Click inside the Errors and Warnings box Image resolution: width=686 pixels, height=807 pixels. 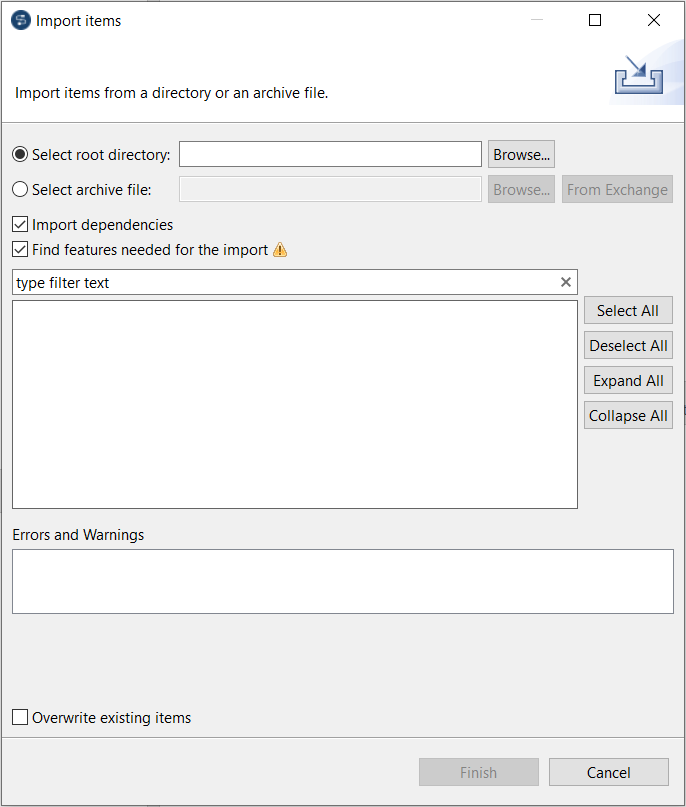(343, 581)
